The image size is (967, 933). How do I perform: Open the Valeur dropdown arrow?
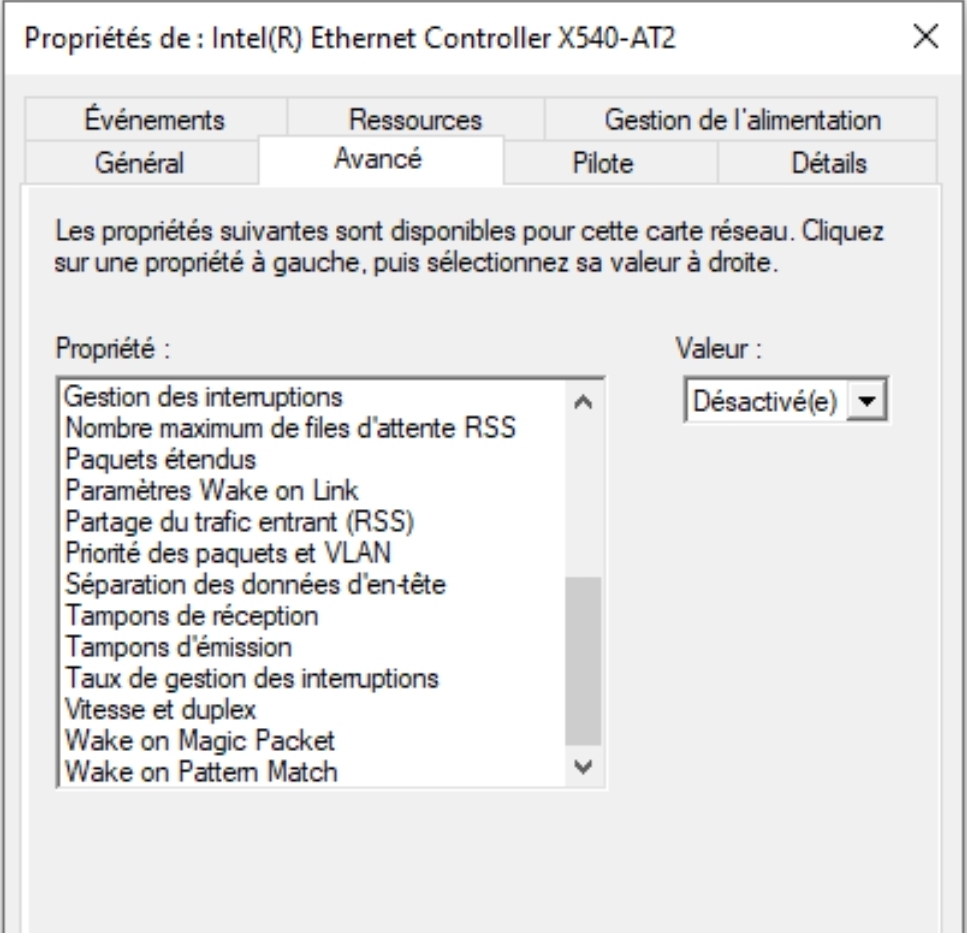click(875, 402)
